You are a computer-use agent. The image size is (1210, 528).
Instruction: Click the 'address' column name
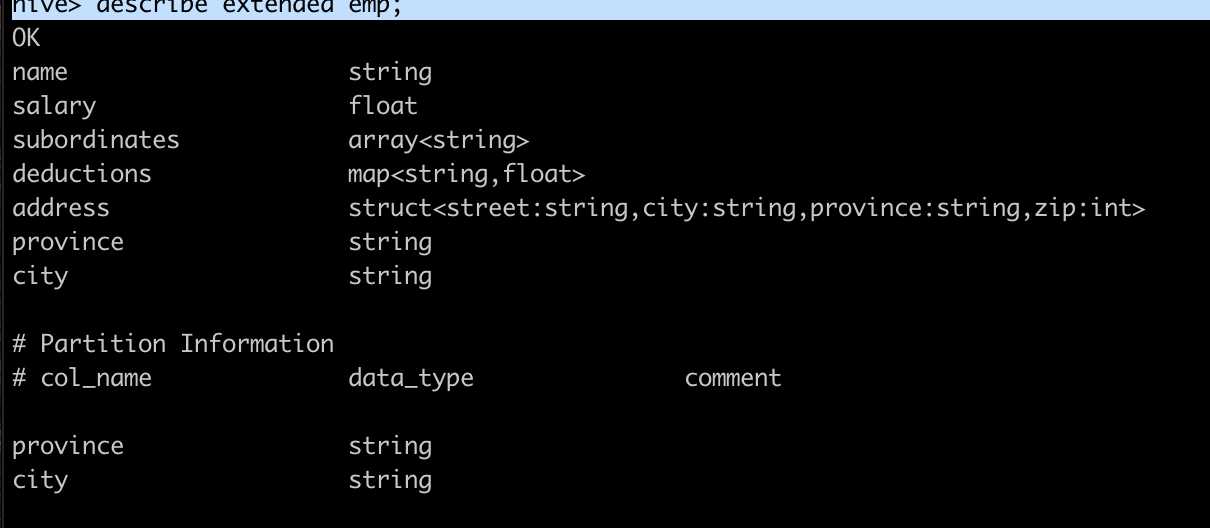click(x=61, y=207)
